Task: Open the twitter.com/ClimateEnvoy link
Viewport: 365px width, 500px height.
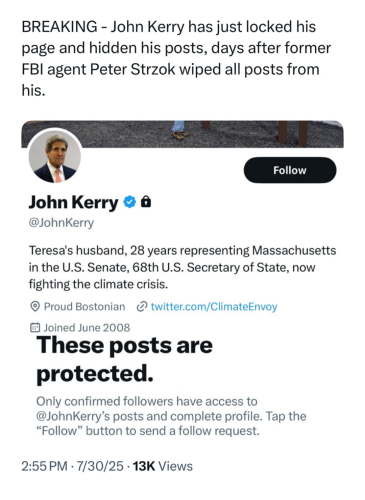Action: (214, 306)
